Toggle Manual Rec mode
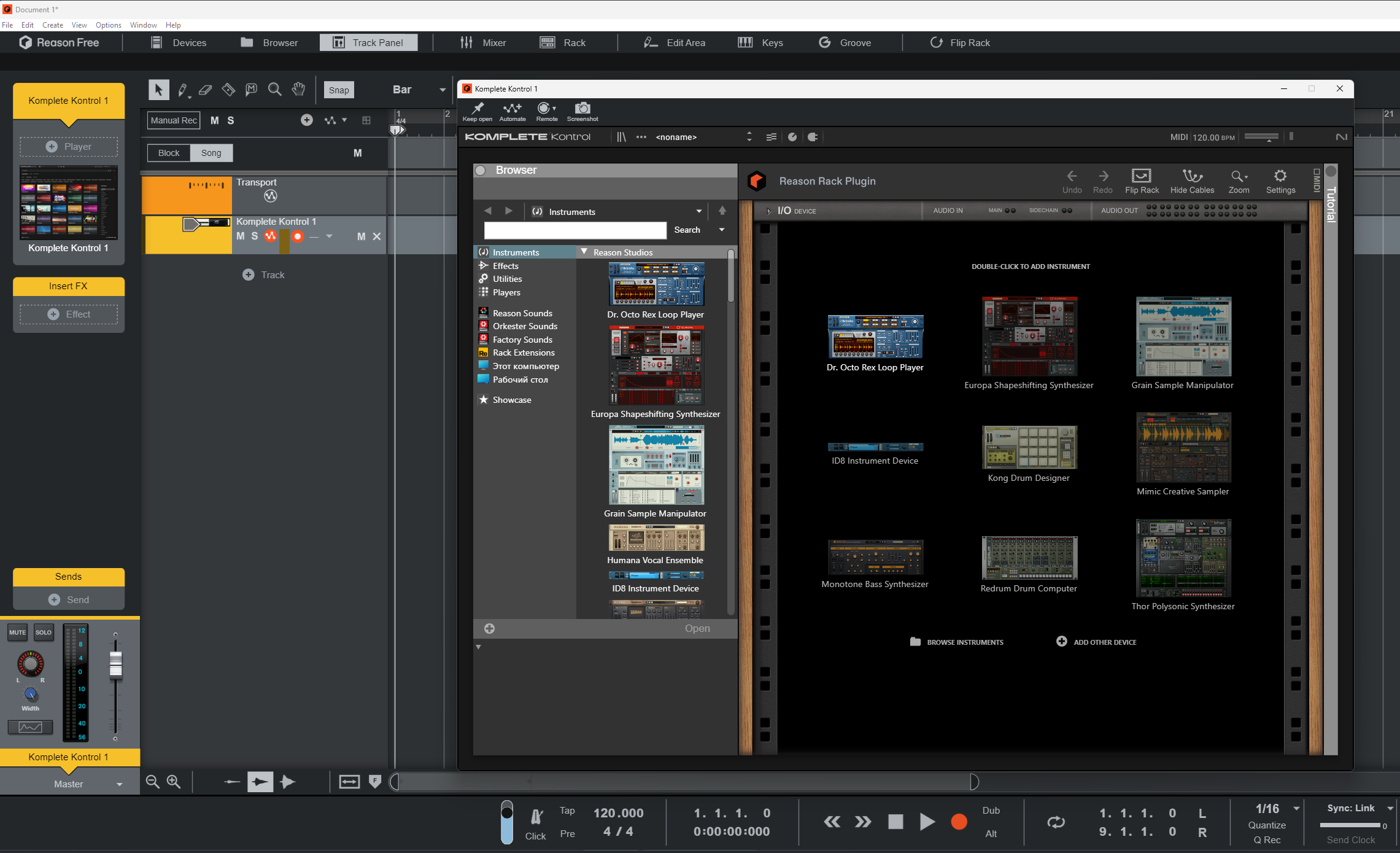Image resolution: width=1400 pixels, height=853 pixels. click(x=174, y=120)
